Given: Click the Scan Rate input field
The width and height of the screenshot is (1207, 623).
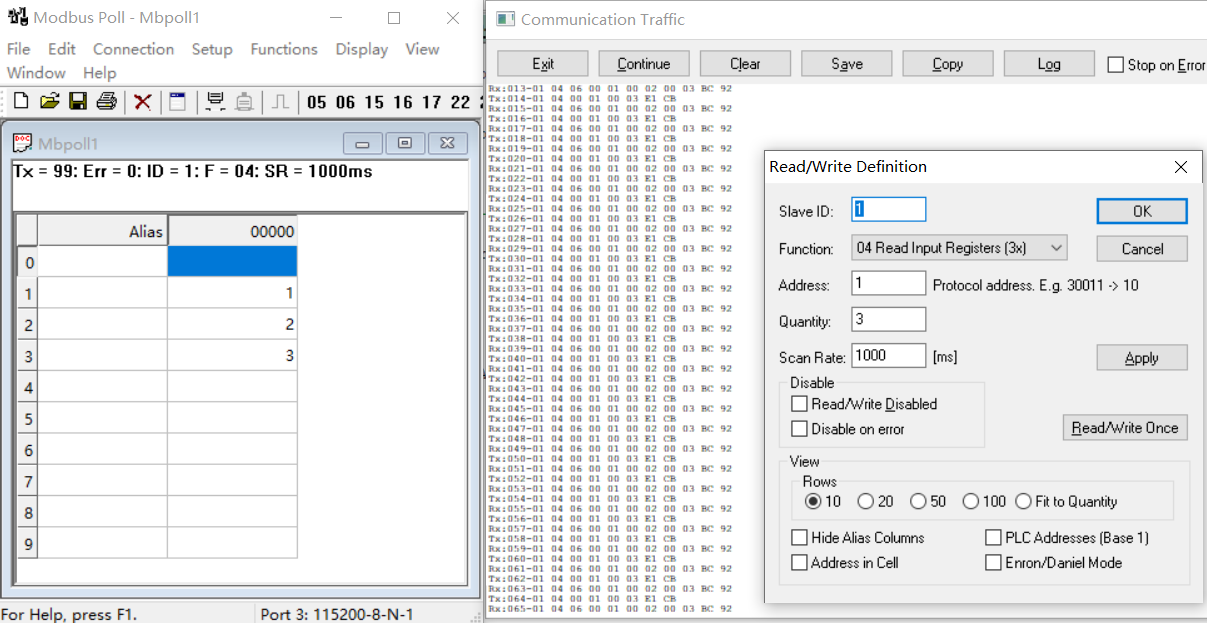Looking at the screenshot, I should (x=889, y=355).
